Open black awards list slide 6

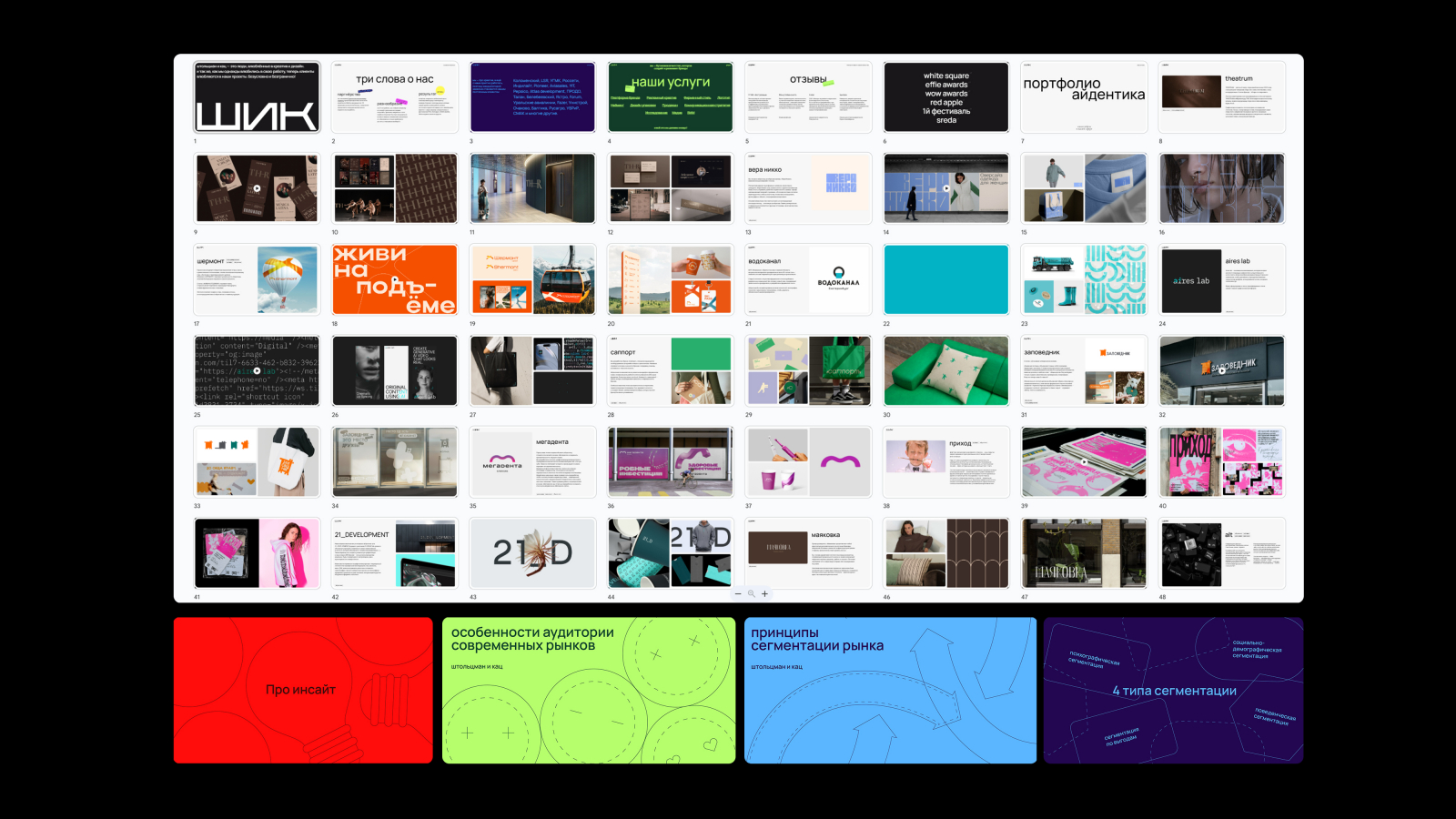946,97
